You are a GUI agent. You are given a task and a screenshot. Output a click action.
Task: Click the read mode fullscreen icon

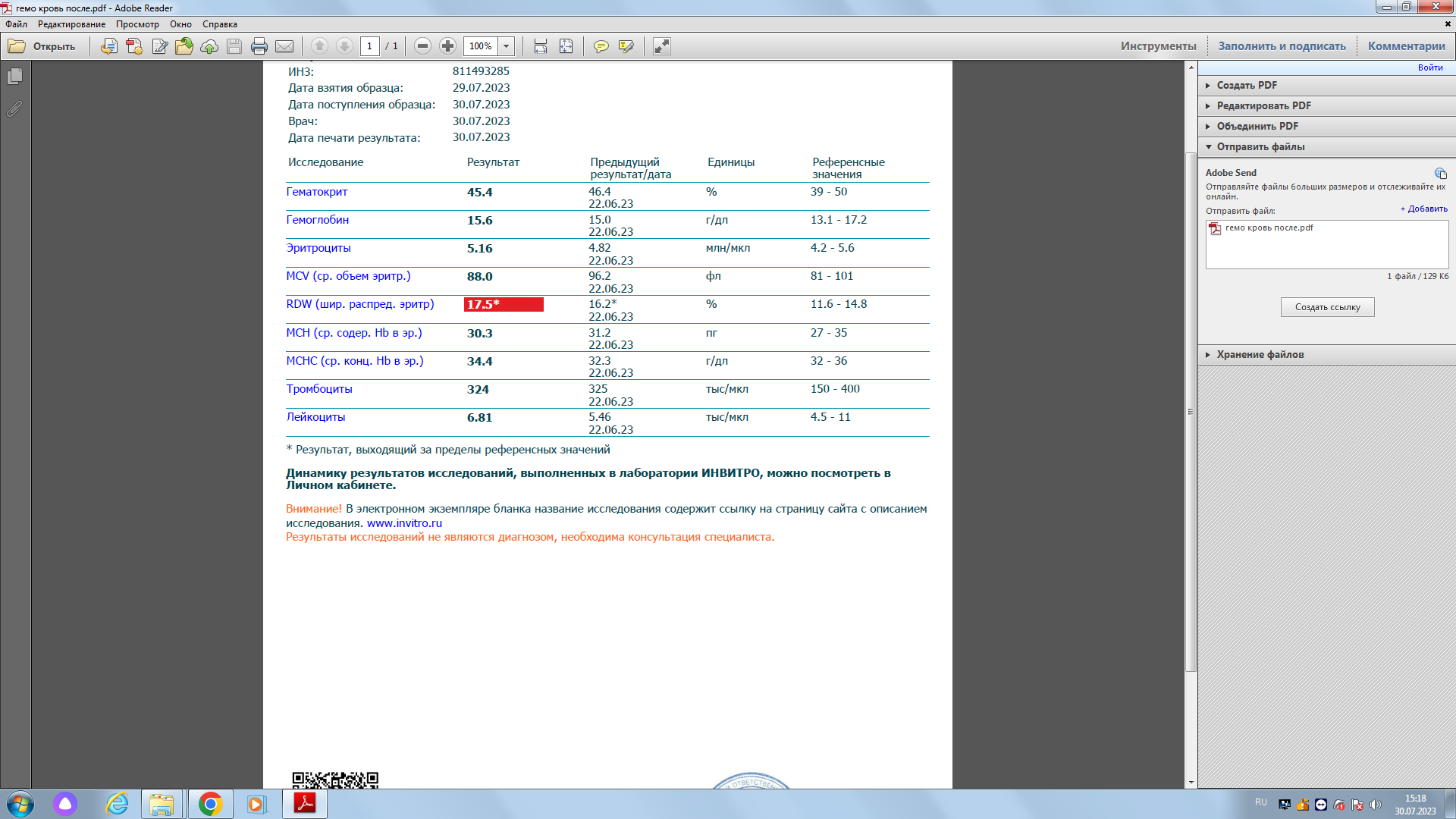[x=662, y=46]
